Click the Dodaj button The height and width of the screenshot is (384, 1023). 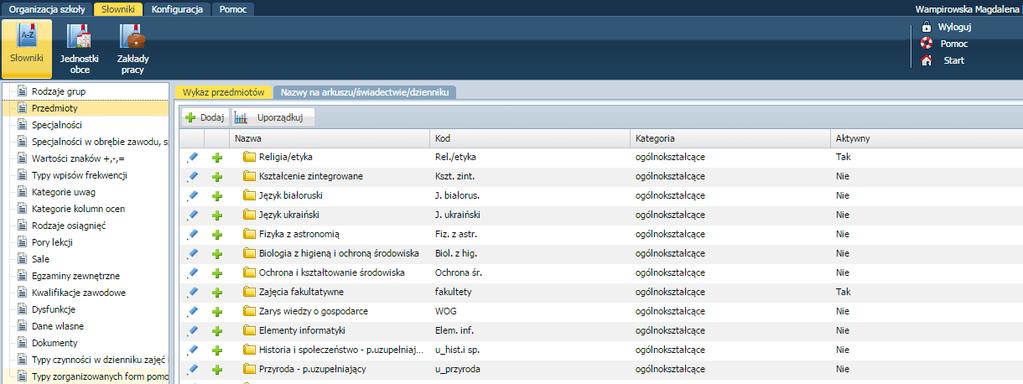pos(205,118)
